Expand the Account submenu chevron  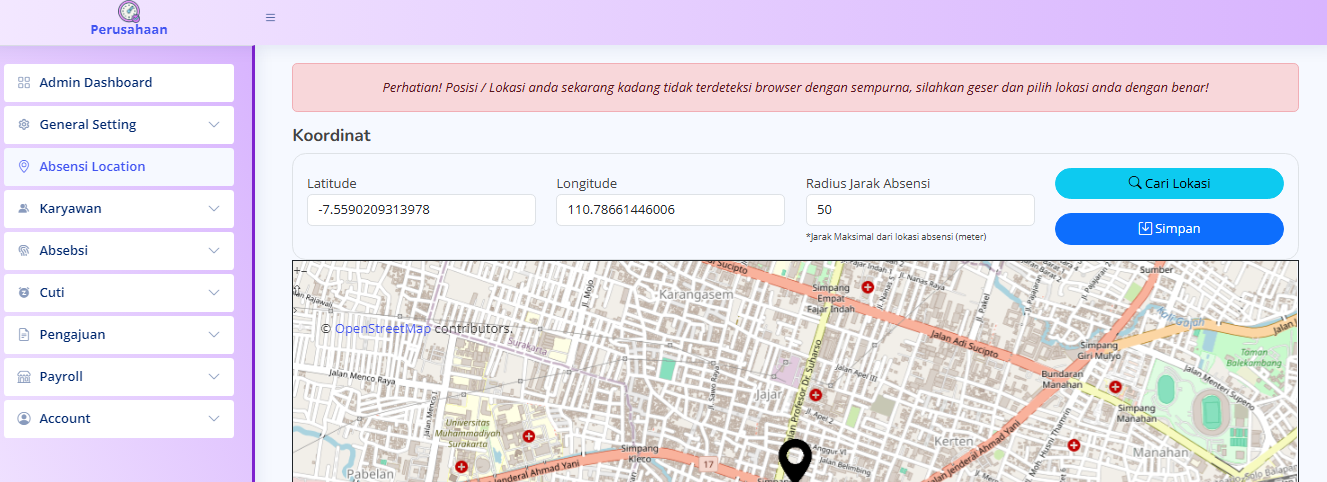(x=214, y=419)
